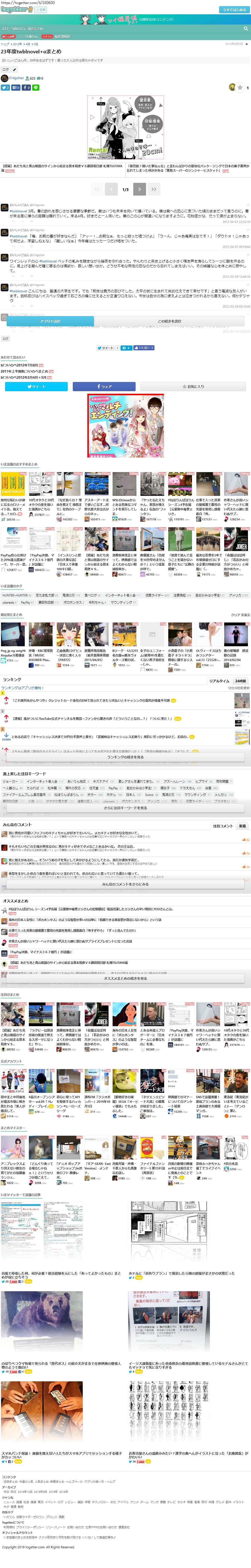Viewport: 251px width, 1568px height.
Task: Select the '注目コメント' comment tab
Action: click(222, 826)
